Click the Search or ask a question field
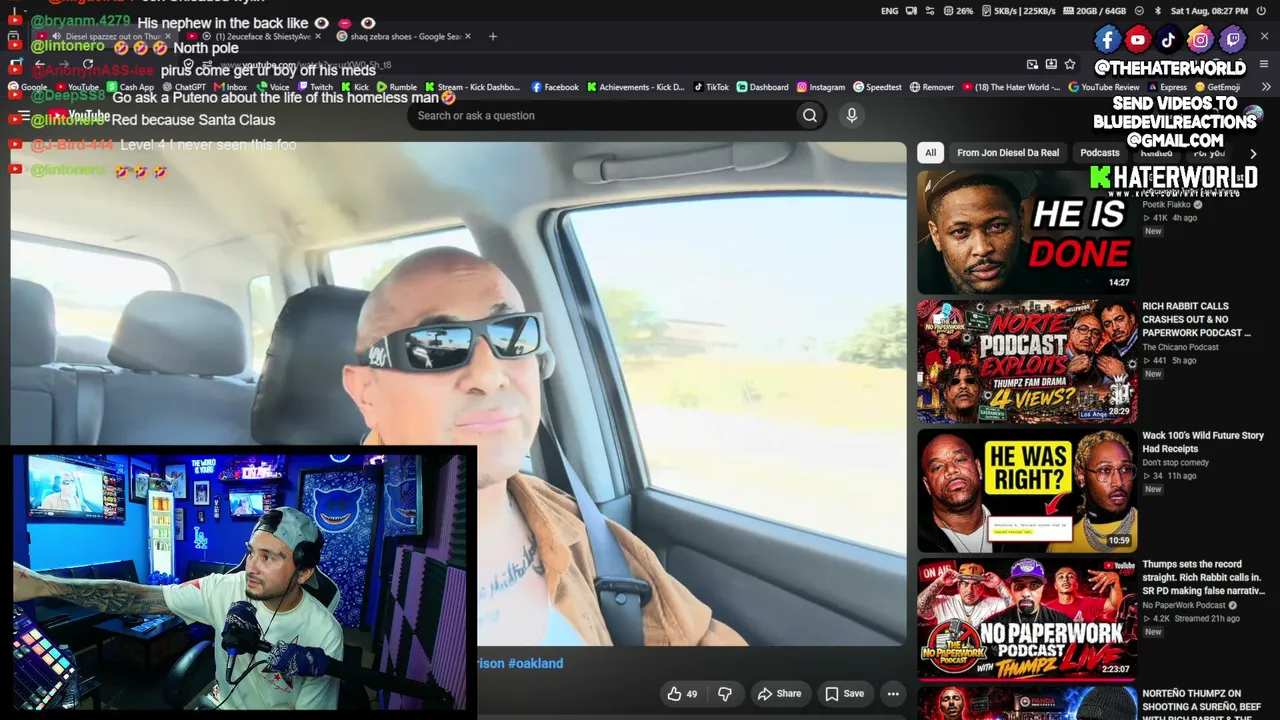The width and height of the screenshot is (1280, 720). [602, 115]
